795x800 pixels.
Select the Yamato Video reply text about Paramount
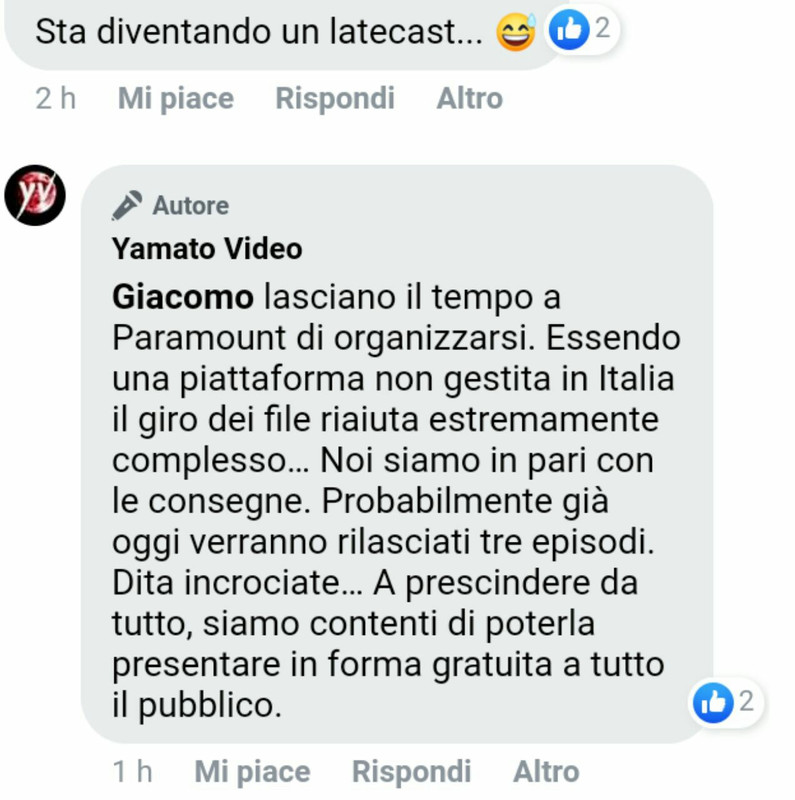(396, 501)
